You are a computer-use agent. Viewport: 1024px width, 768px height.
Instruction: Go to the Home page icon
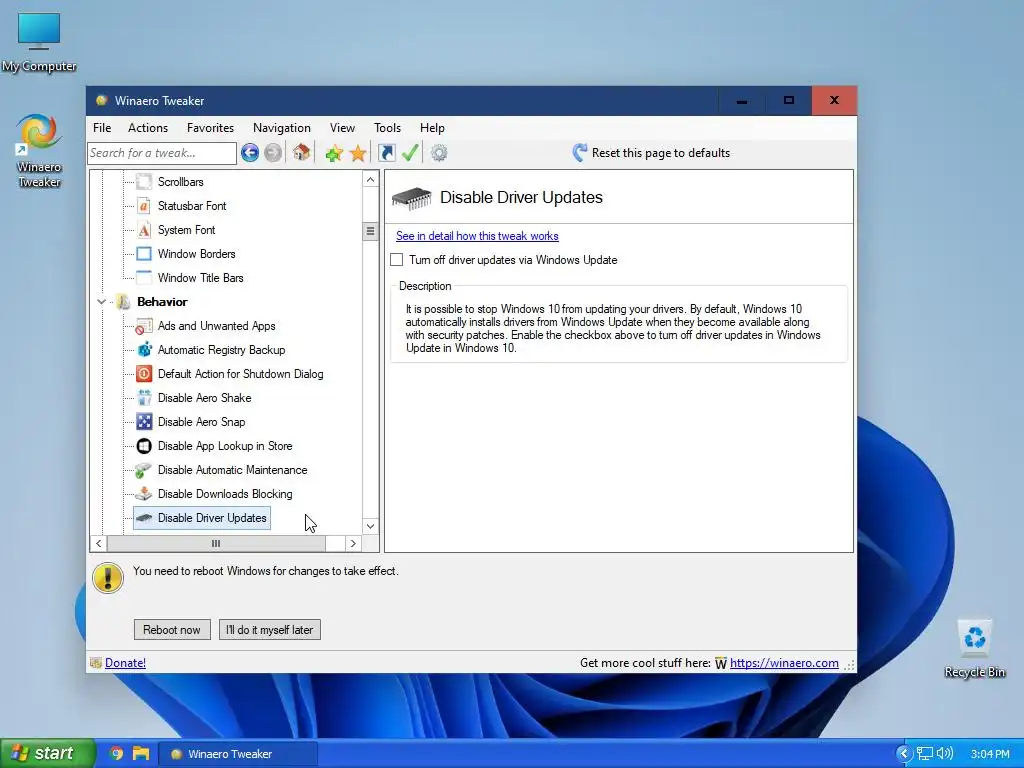tap(301, 153)
